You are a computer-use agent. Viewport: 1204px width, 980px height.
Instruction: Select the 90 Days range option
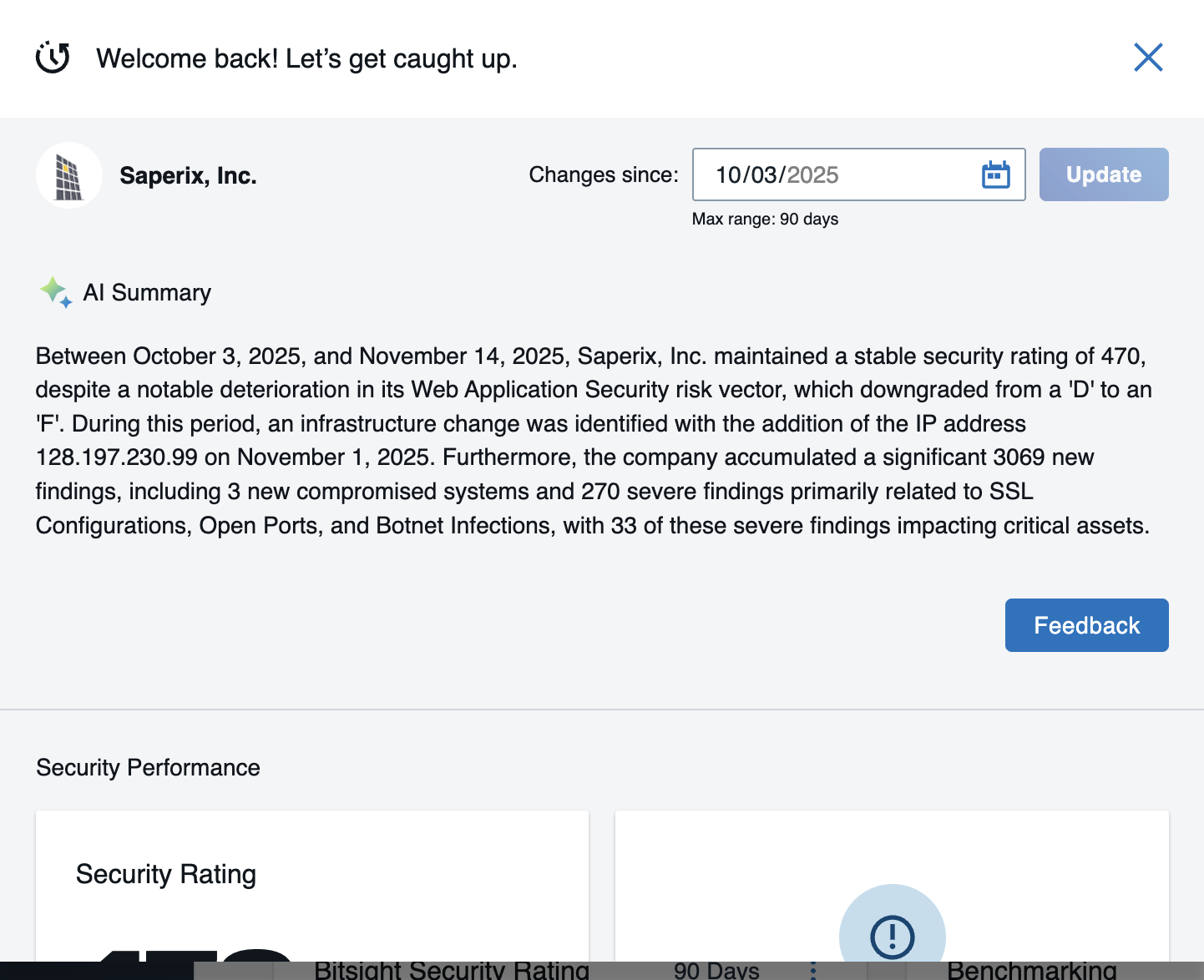[x=716, y=970]
